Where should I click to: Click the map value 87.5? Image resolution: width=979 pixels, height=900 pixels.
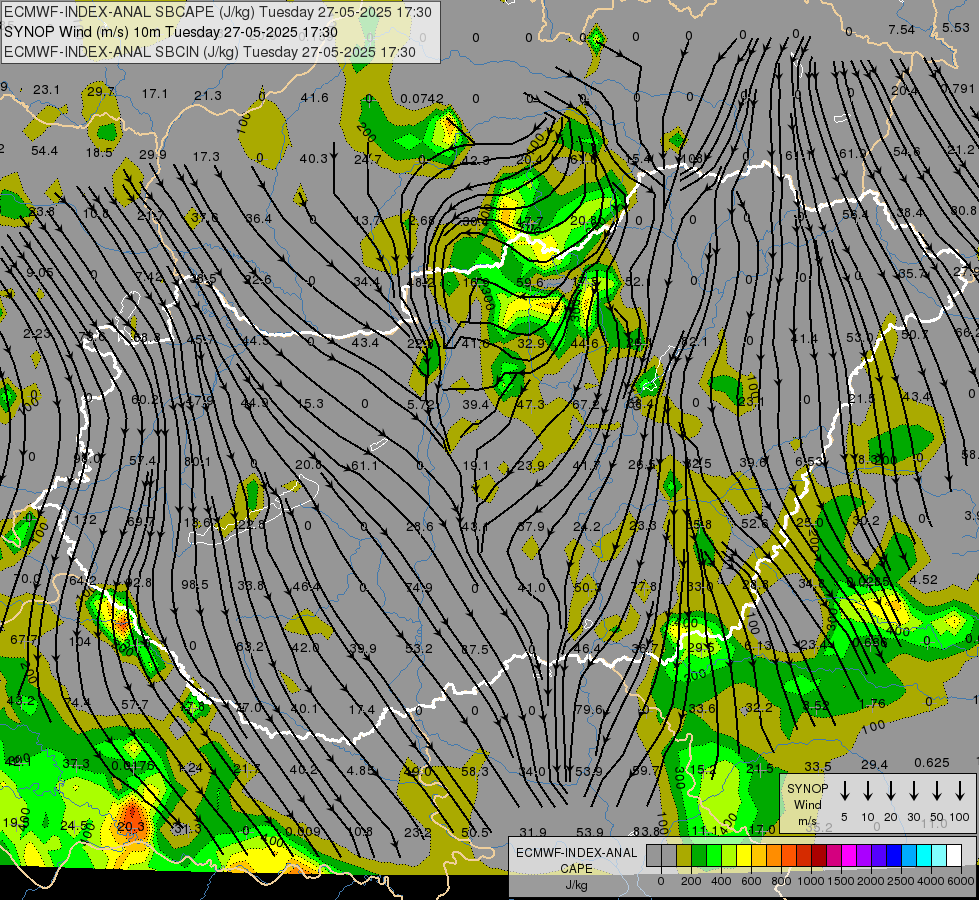tap(475, 650)
